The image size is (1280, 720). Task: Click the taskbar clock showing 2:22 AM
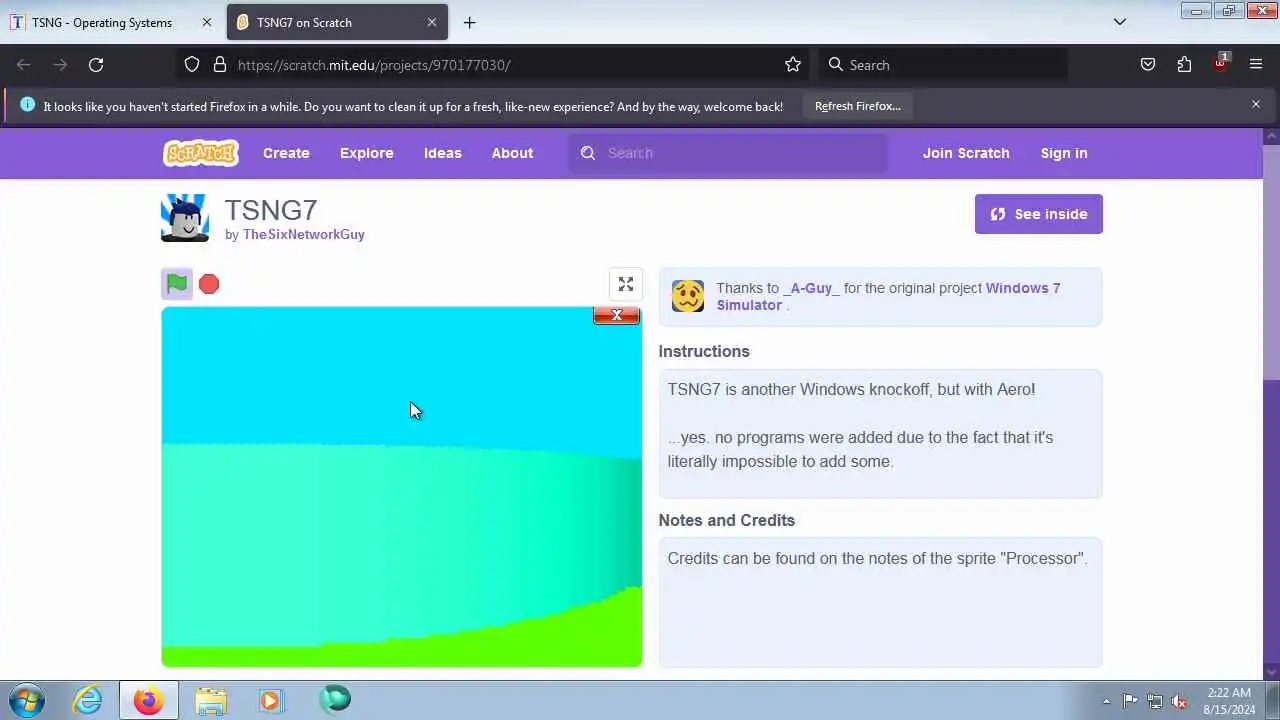[1229, 701]
